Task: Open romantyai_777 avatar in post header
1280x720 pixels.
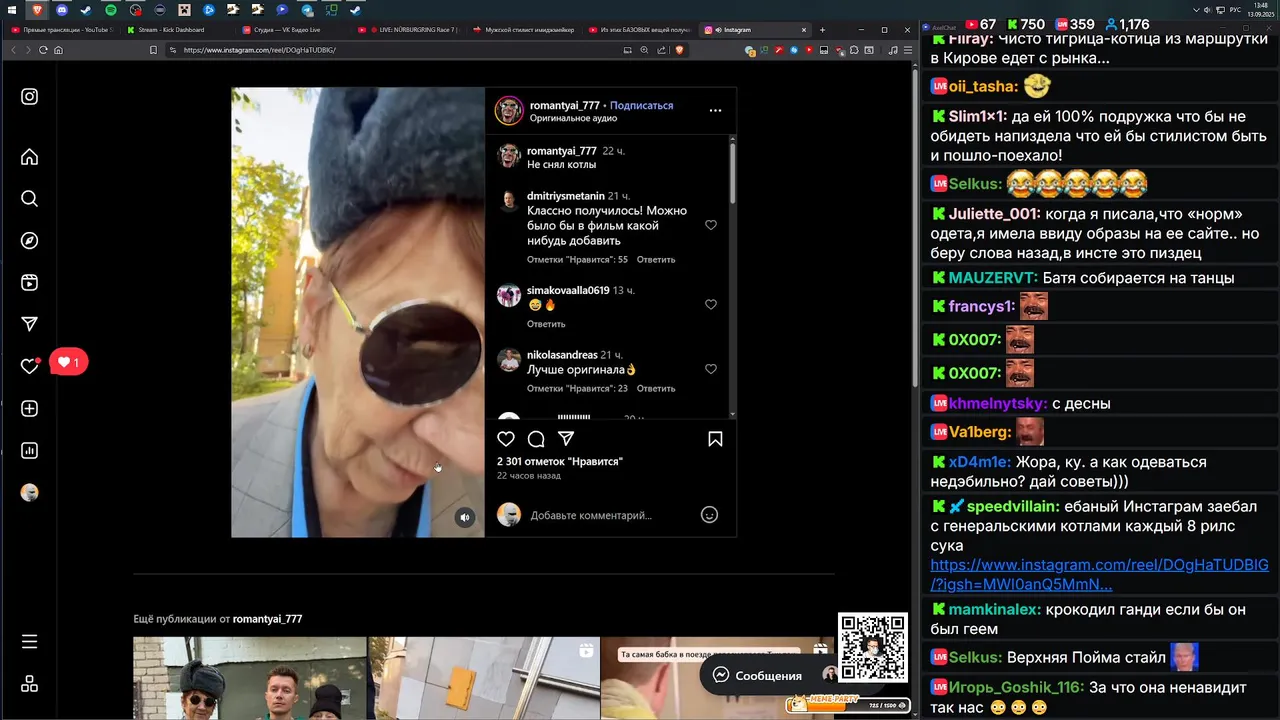Action: tap(509, 111)
